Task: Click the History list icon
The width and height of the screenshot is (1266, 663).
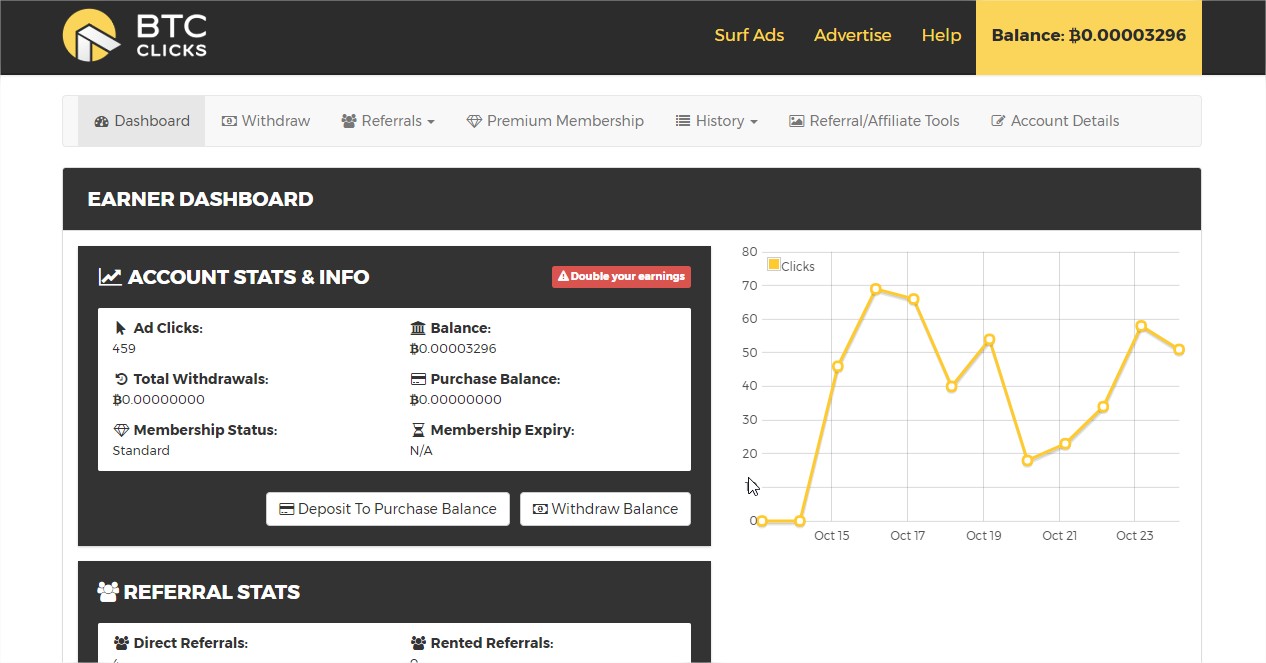Action: (683, 121)
